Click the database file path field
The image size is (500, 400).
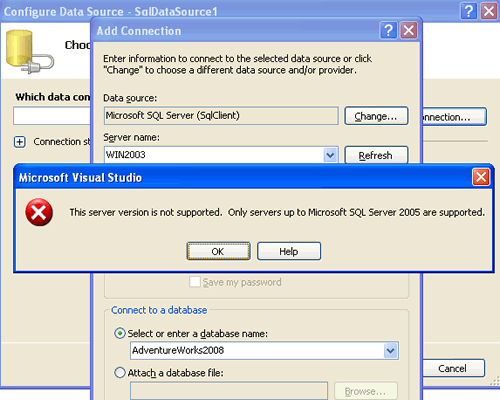pyautogui.click(x=229, y=391)
